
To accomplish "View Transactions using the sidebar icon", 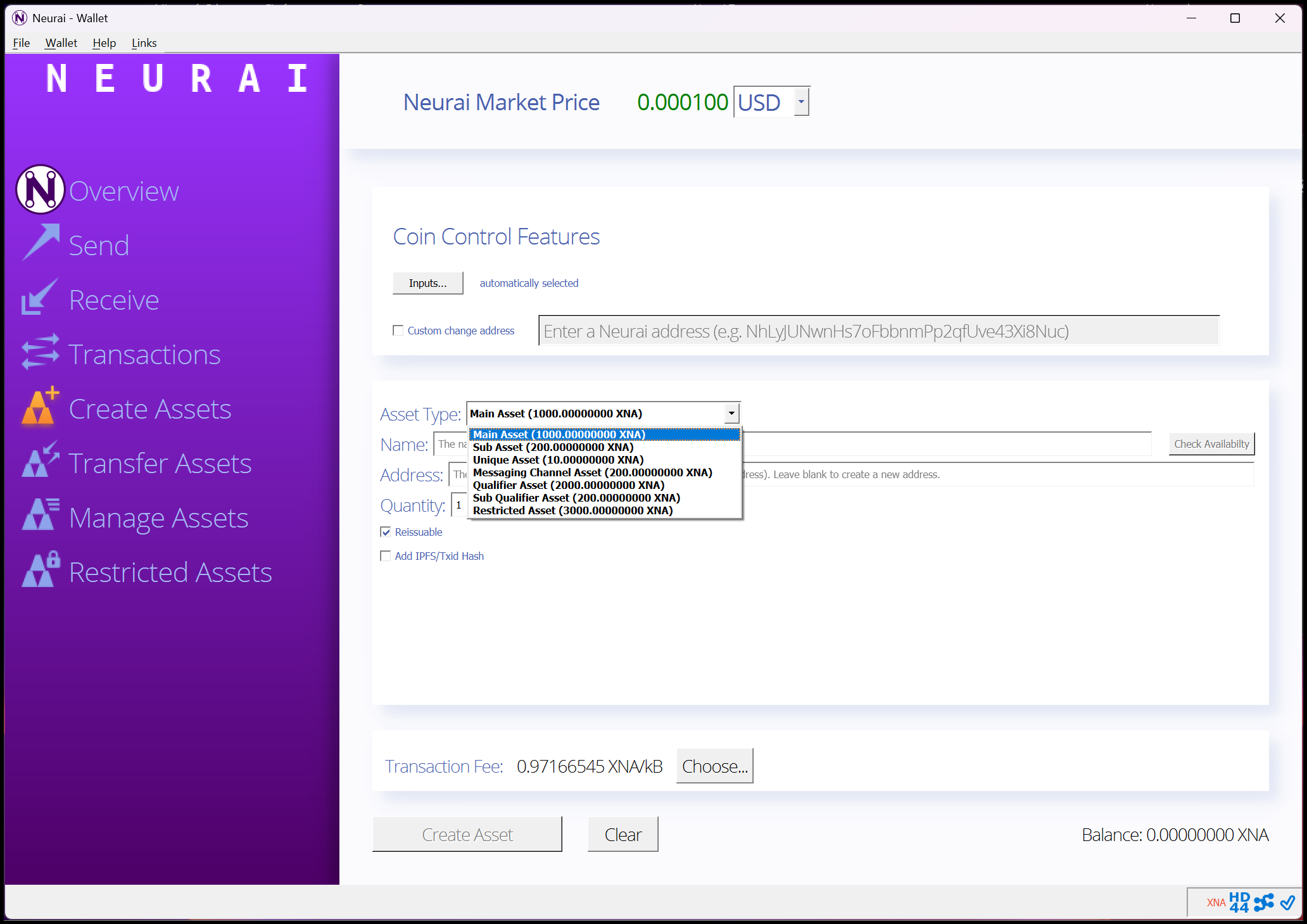I will pos(39,353).
